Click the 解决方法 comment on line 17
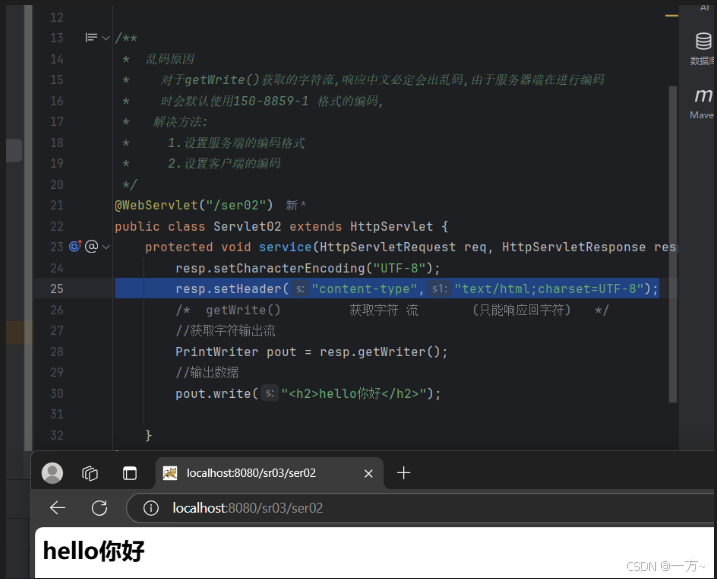717x579 pixels. pyautogui.click(x=180, y=122)
